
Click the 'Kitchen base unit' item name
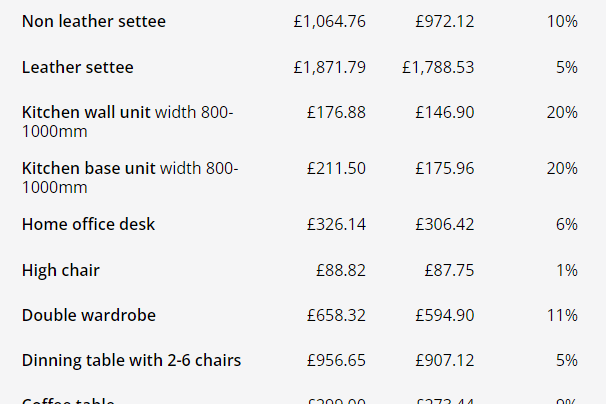pos(88,168)
